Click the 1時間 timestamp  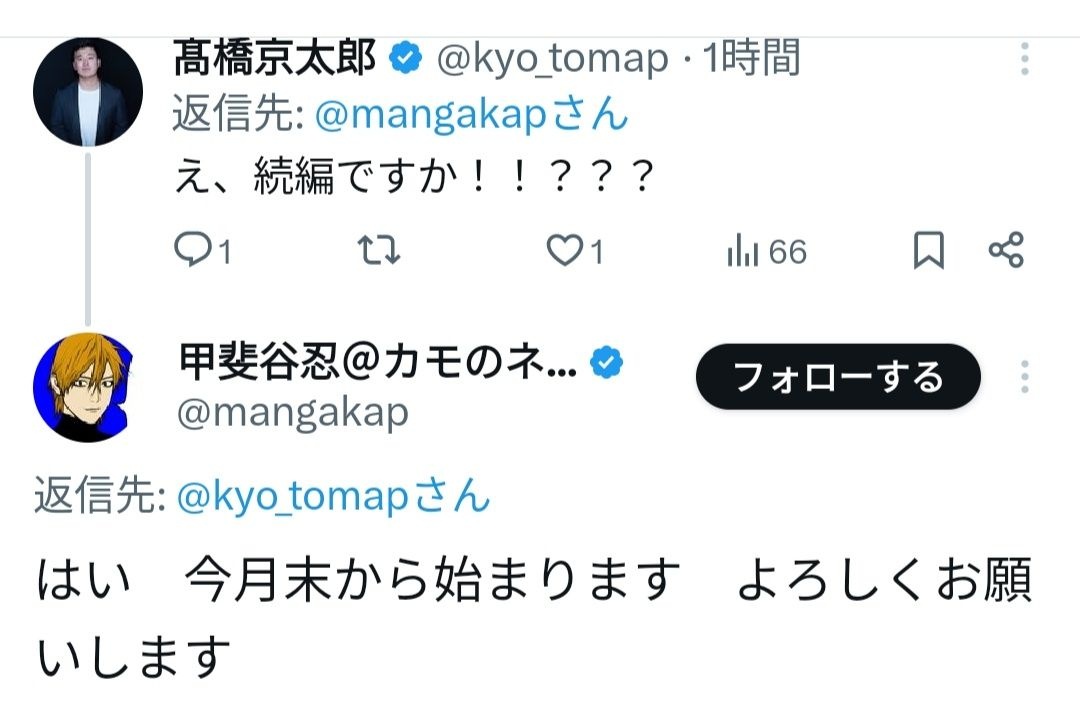[752, 60]
